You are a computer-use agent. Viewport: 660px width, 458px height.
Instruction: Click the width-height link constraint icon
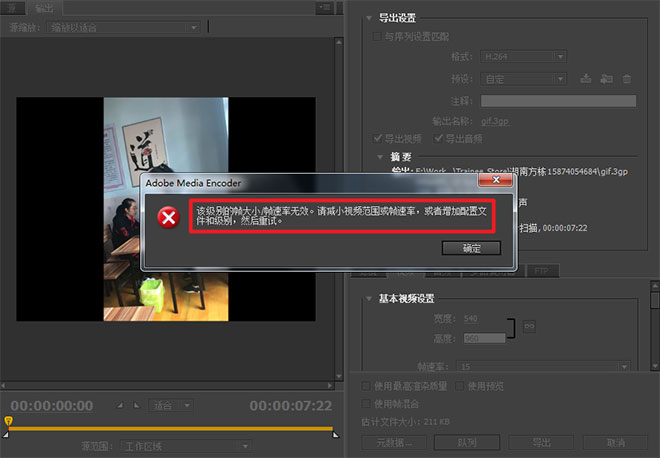529,327
